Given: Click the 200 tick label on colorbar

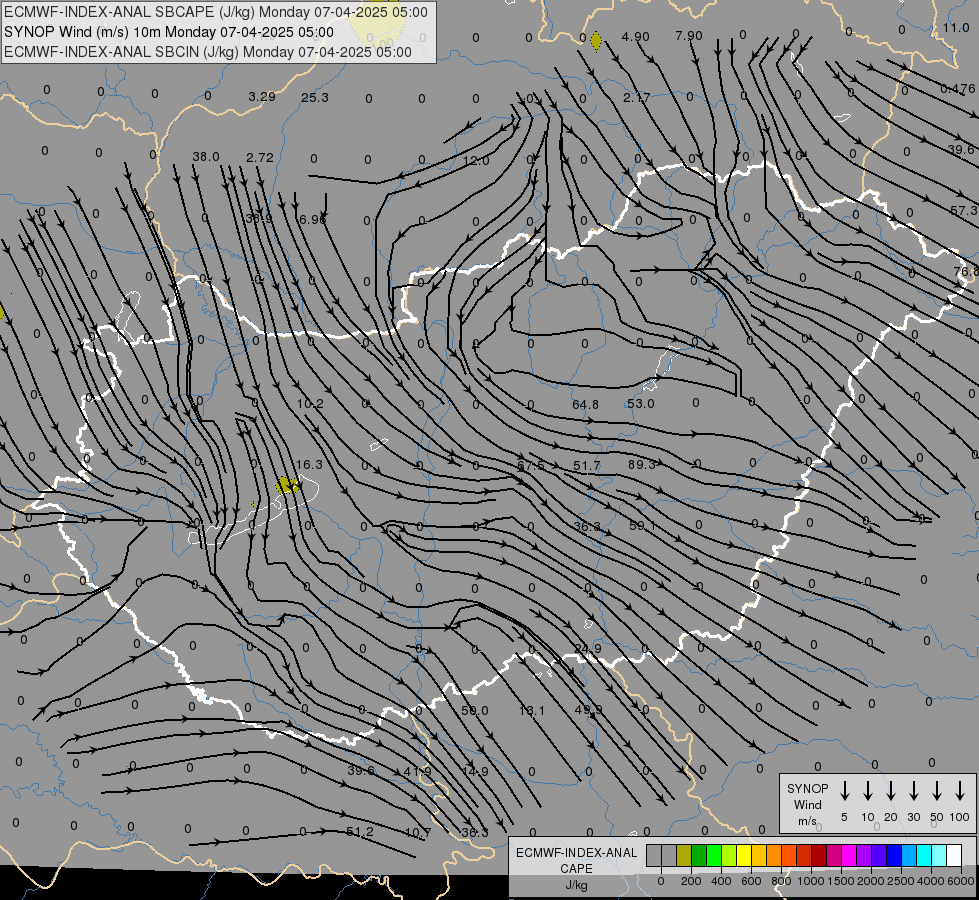Looking at the screenshot, I should click(691, 881).
